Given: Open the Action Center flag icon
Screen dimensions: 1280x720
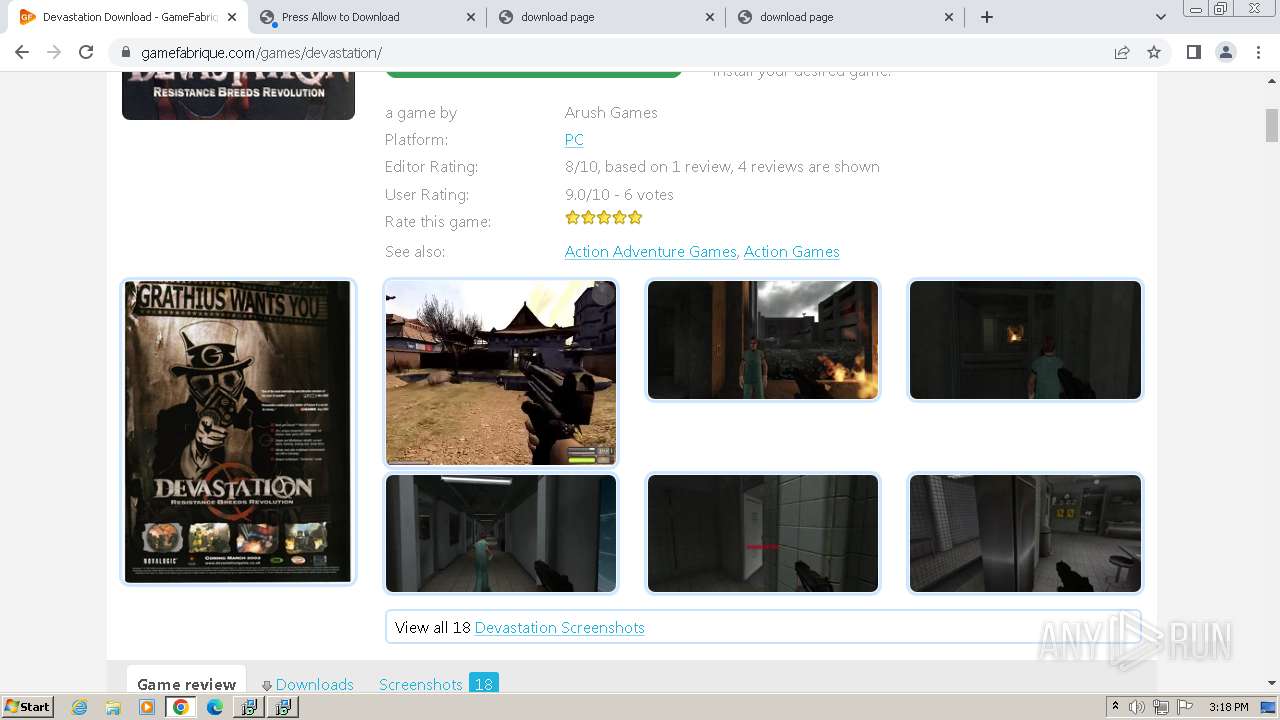Looking at the screenshot, I should coord(1184,707).
